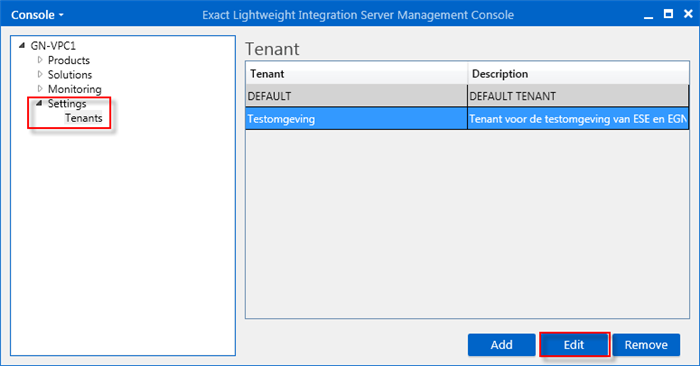This screenshot has height=366, width=700.
Task: Select the GN-VPC1 server node
Action: pyautogui.click(x=53, y=46)
